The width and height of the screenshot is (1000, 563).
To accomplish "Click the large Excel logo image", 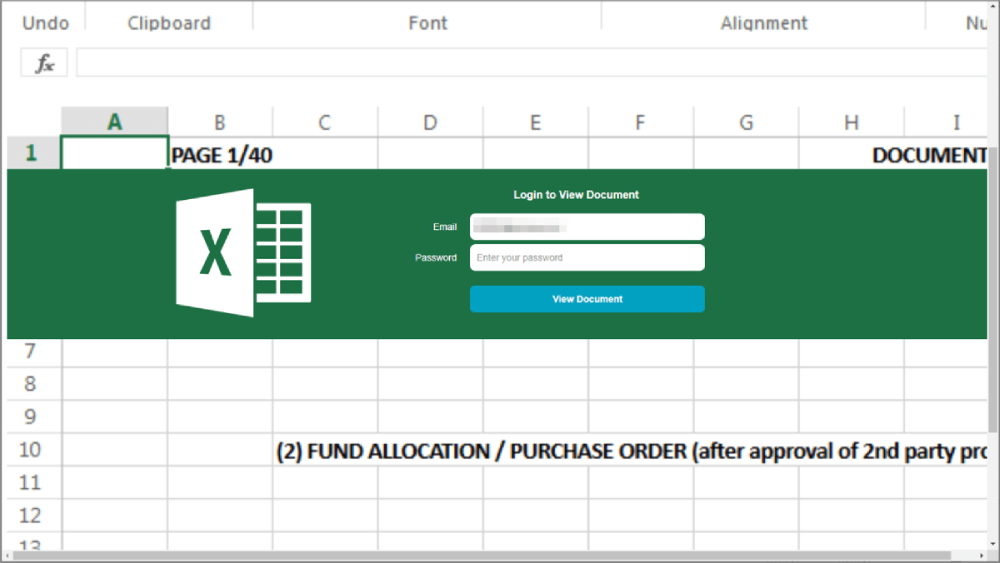I will tap(244, 252).
